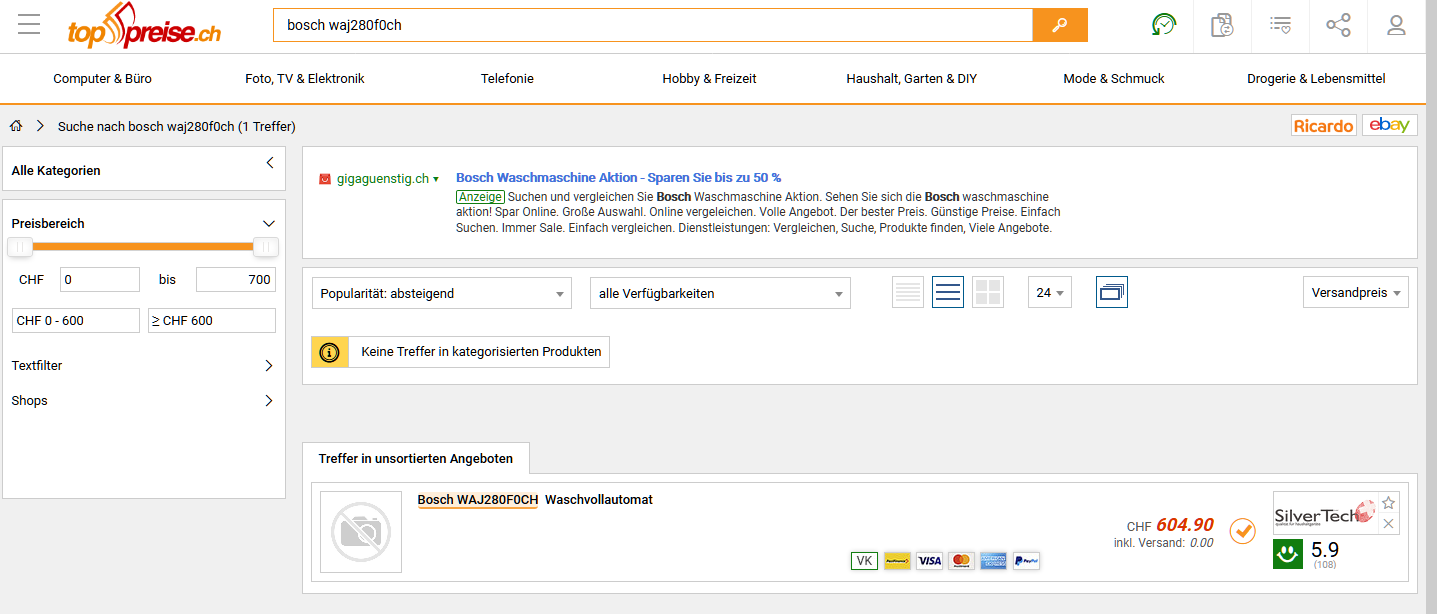Go to home via breadcrumb house icon
The image size is (1437, 614).
tap(16, 126)
